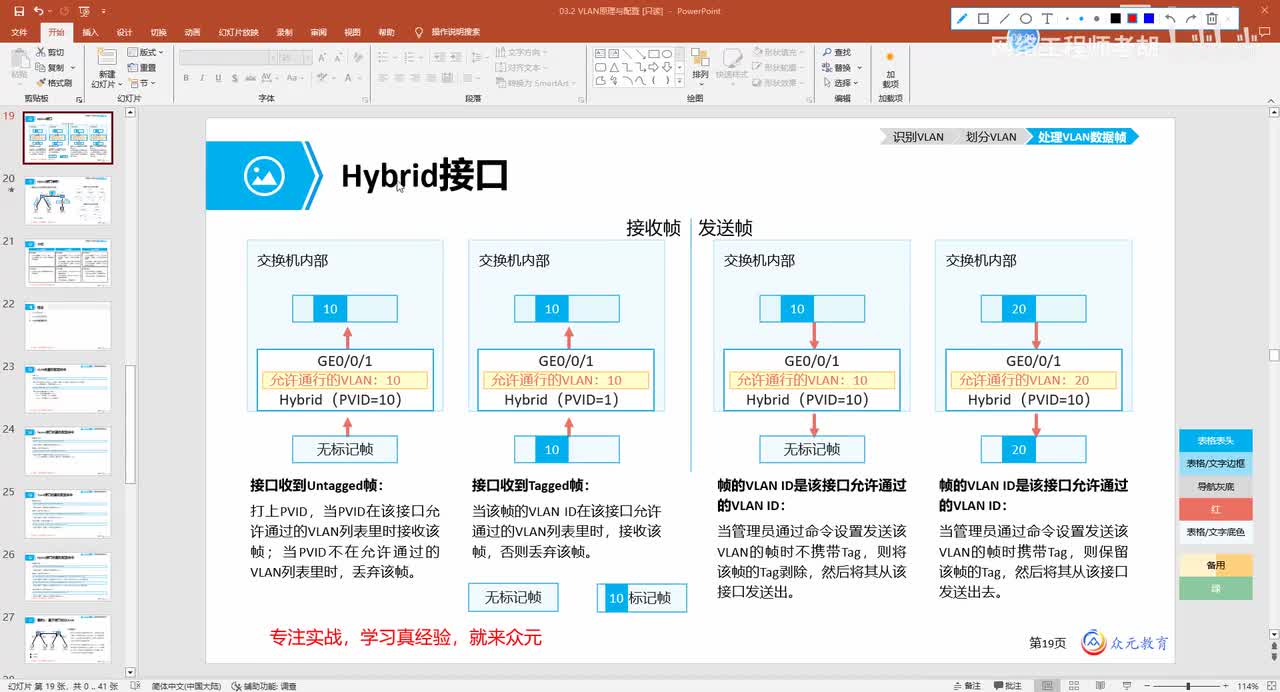This screenshot has width=1280, height=692.
Task: Open Notes (备注) in status bar
Action: click(966, 686)
